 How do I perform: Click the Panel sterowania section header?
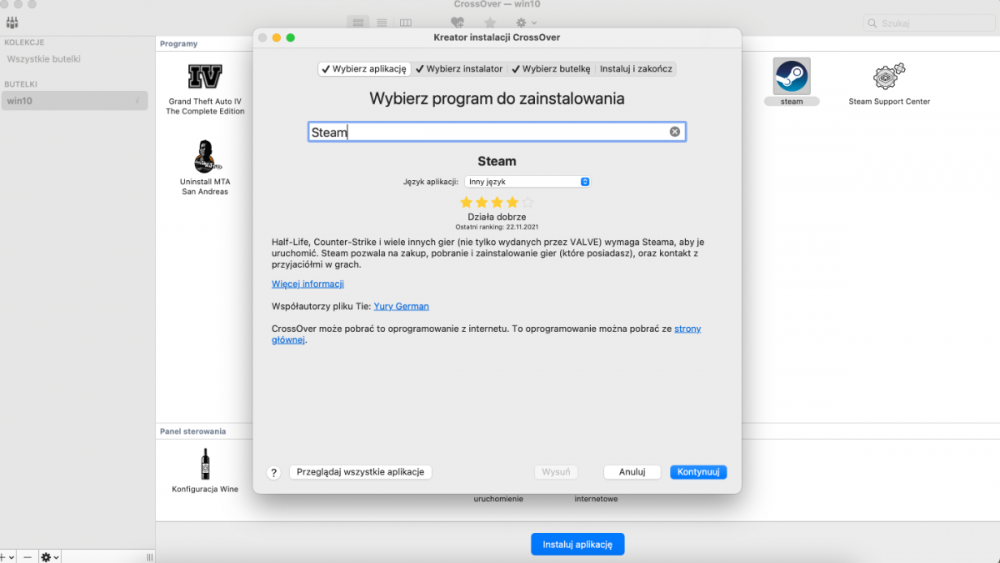[193, 432]
